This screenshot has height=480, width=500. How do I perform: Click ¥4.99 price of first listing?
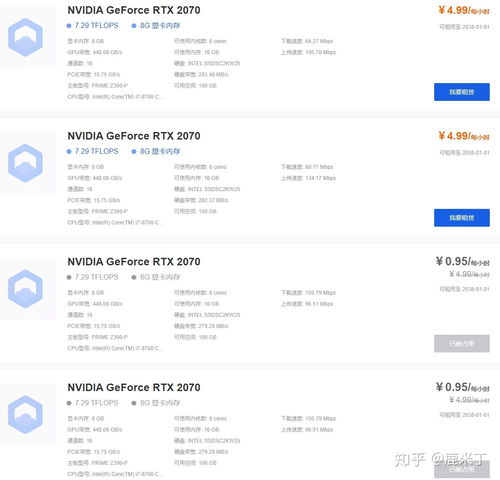click(x=464, y=10)
